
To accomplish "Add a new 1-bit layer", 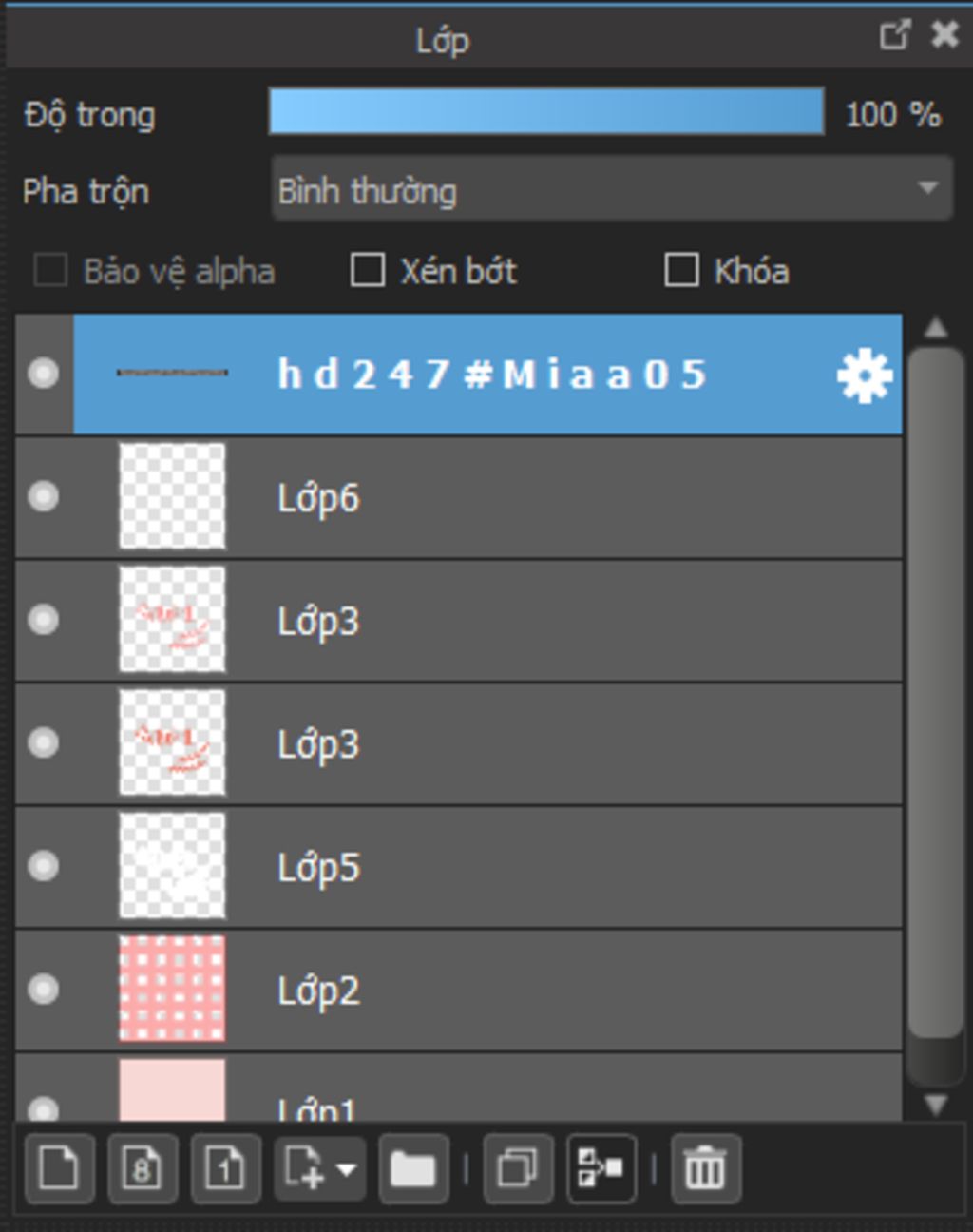I will (225, 1168).
